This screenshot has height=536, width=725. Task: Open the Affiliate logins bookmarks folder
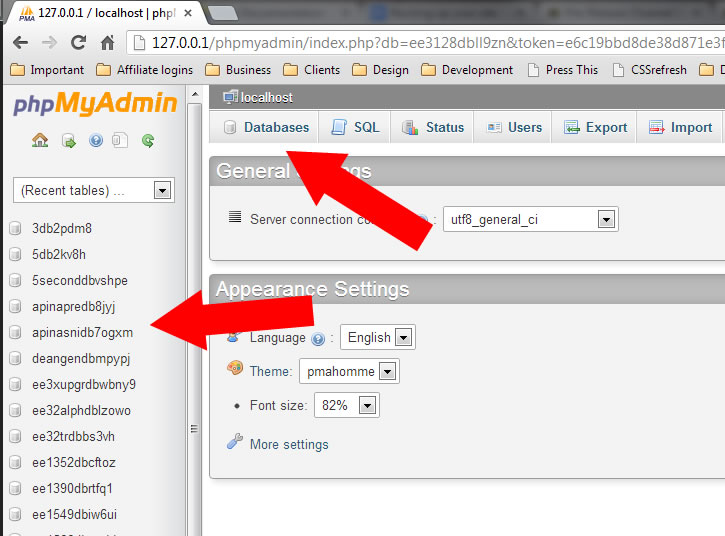(144, 70)
